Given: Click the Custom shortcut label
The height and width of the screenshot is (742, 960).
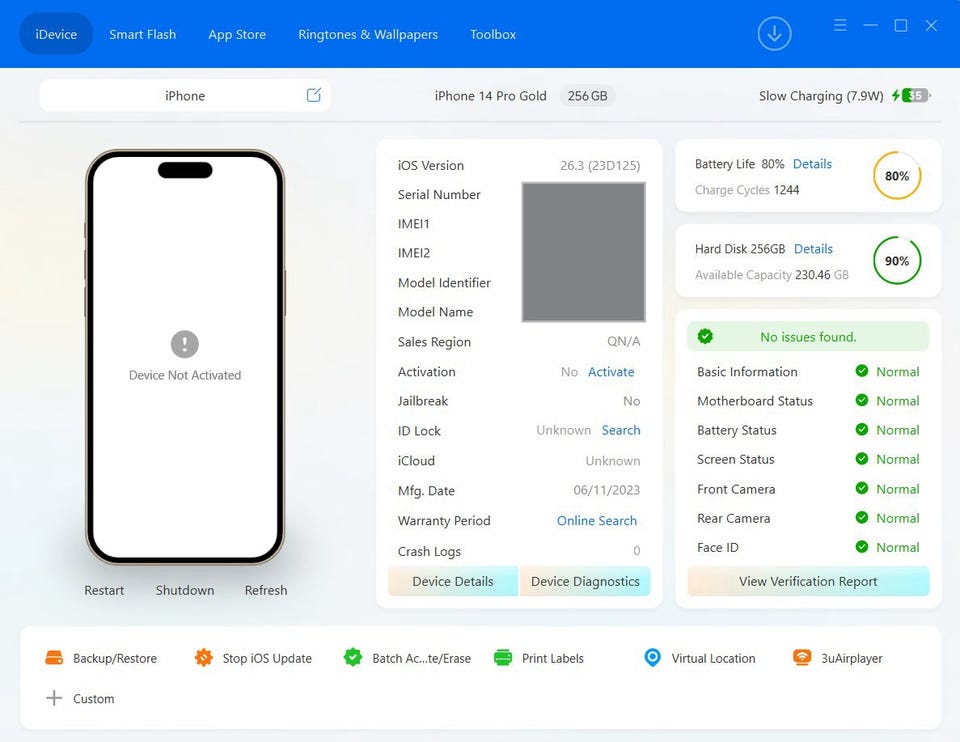Looking at the screenshot, I should [x=94, y=699].
